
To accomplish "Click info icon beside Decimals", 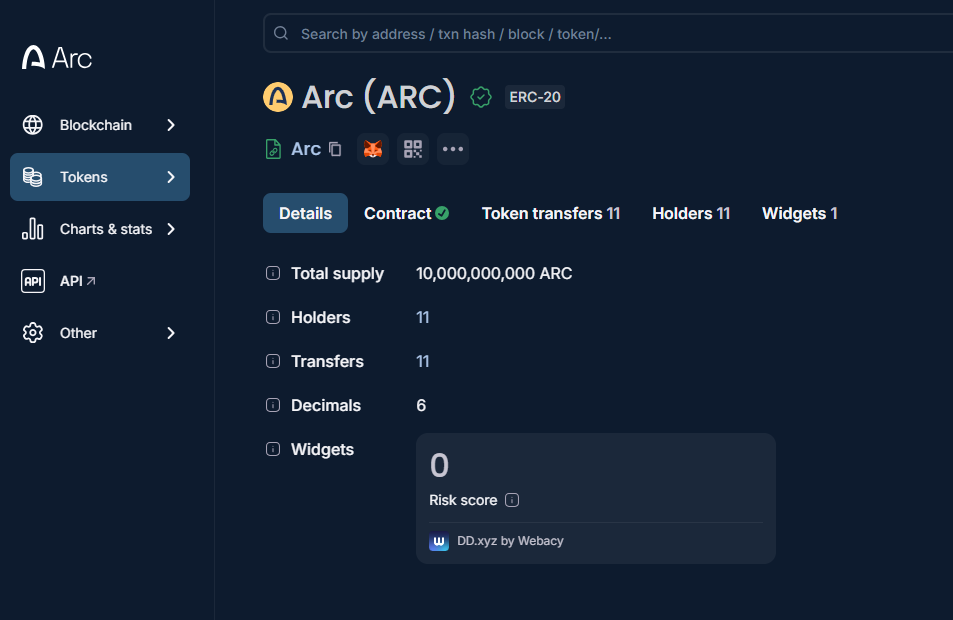I will tap(273, 405).
